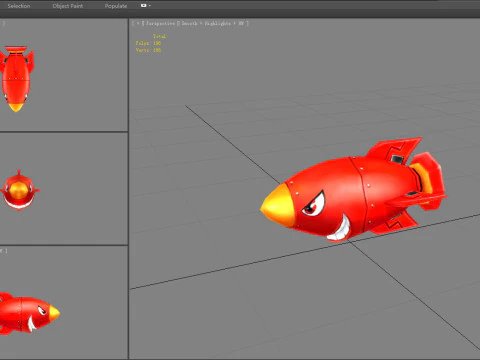Switch to the Populate ribbon tab
The width and height of the screenshot is (480, 360).
click(116, 6)
